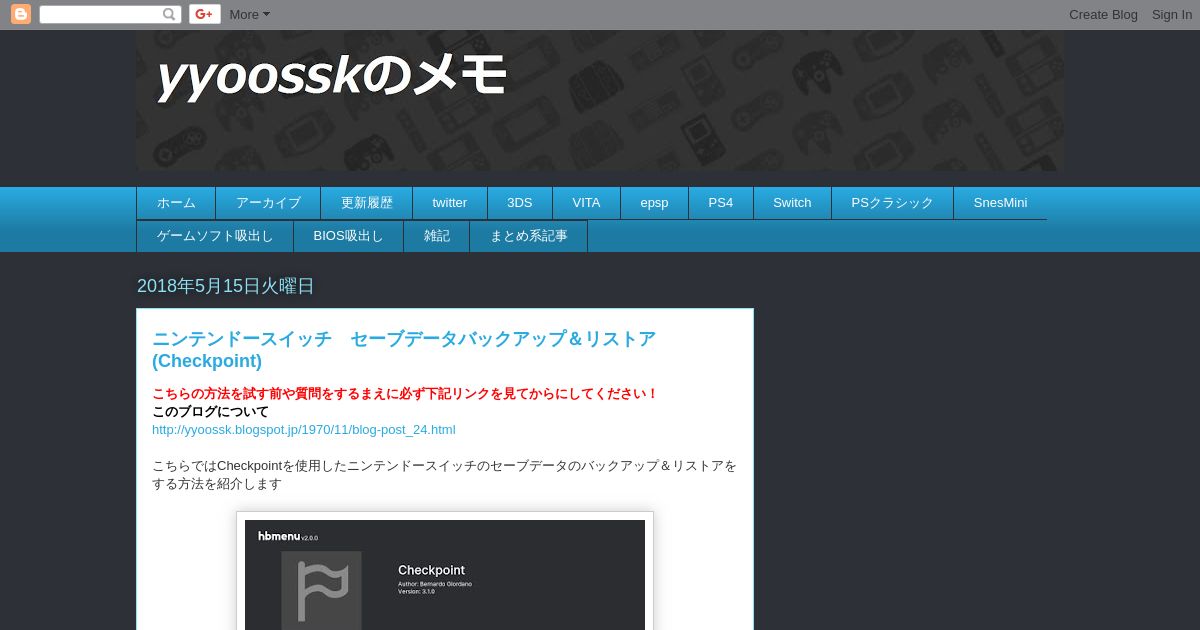Click the Sign In link
1200x630 pixels.
(1172, 14)
